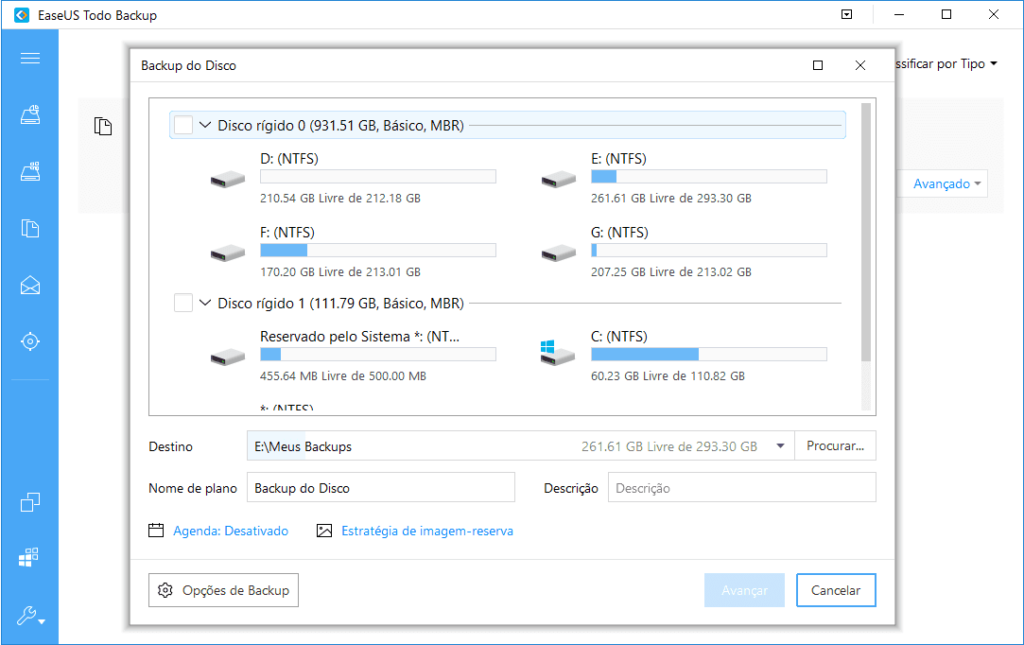Screen dimensions: 1024x645
Task: Open Clone tool sidebar icon
Action: click(x=30, y=502)
